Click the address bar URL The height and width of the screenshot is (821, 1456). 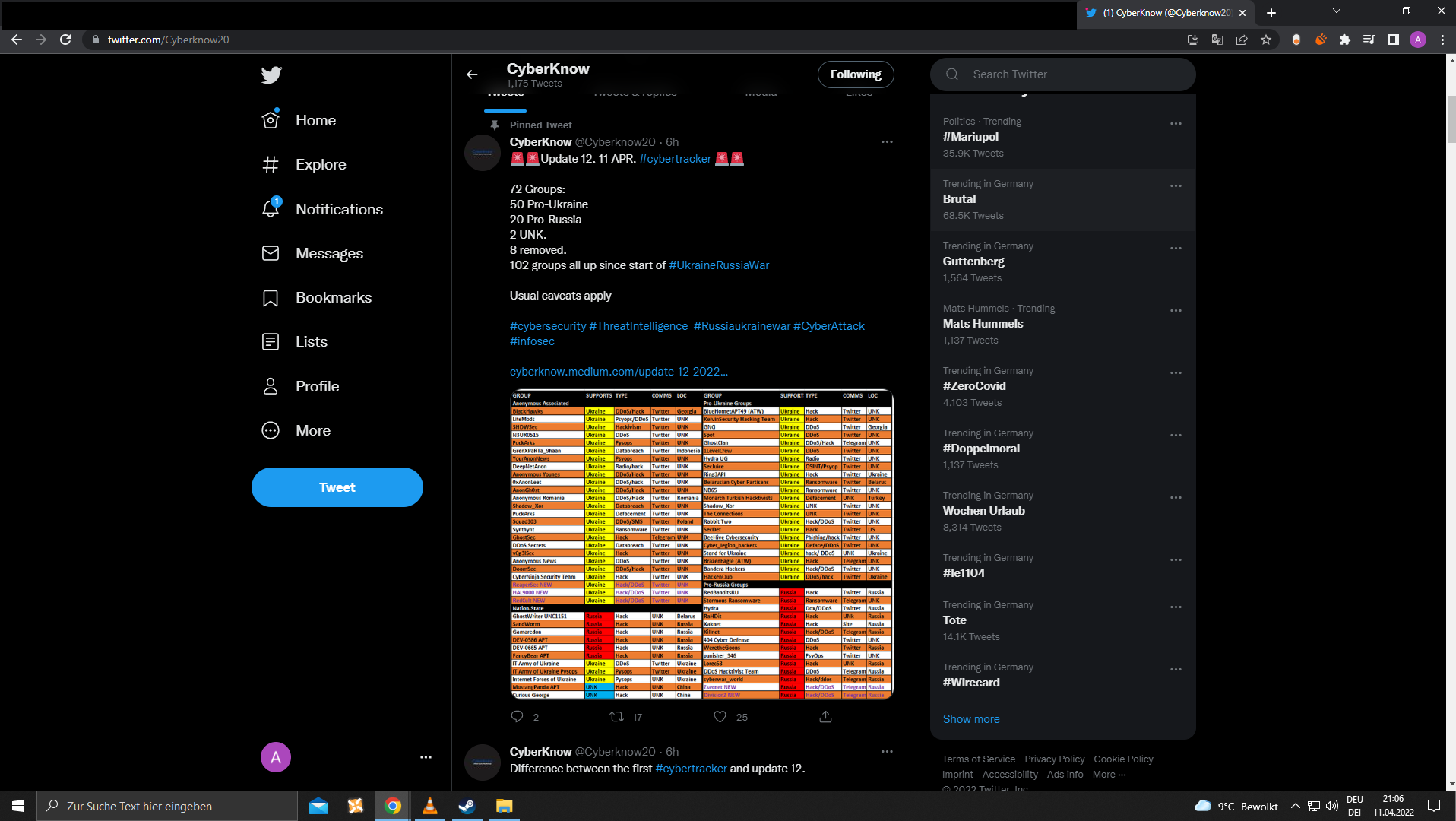[x=168, y=40]
